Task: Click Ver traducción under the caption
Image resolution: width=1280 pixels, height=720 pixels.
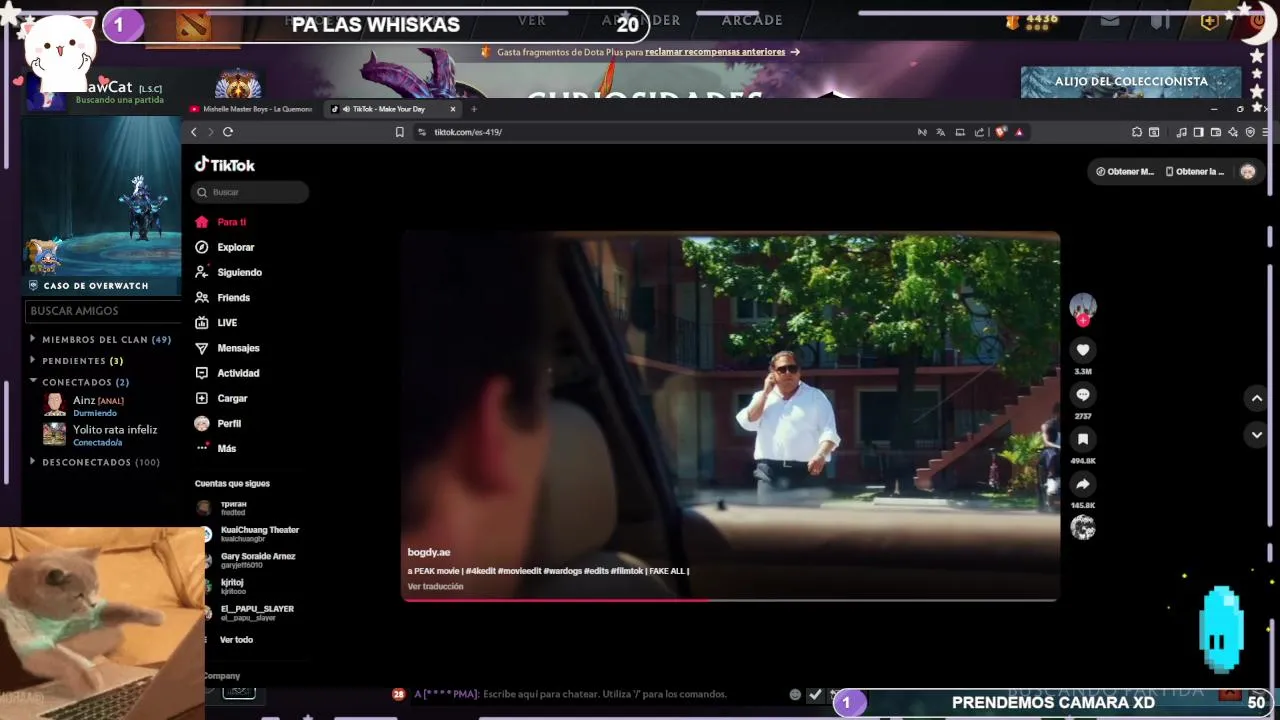Action: (435, 586)
